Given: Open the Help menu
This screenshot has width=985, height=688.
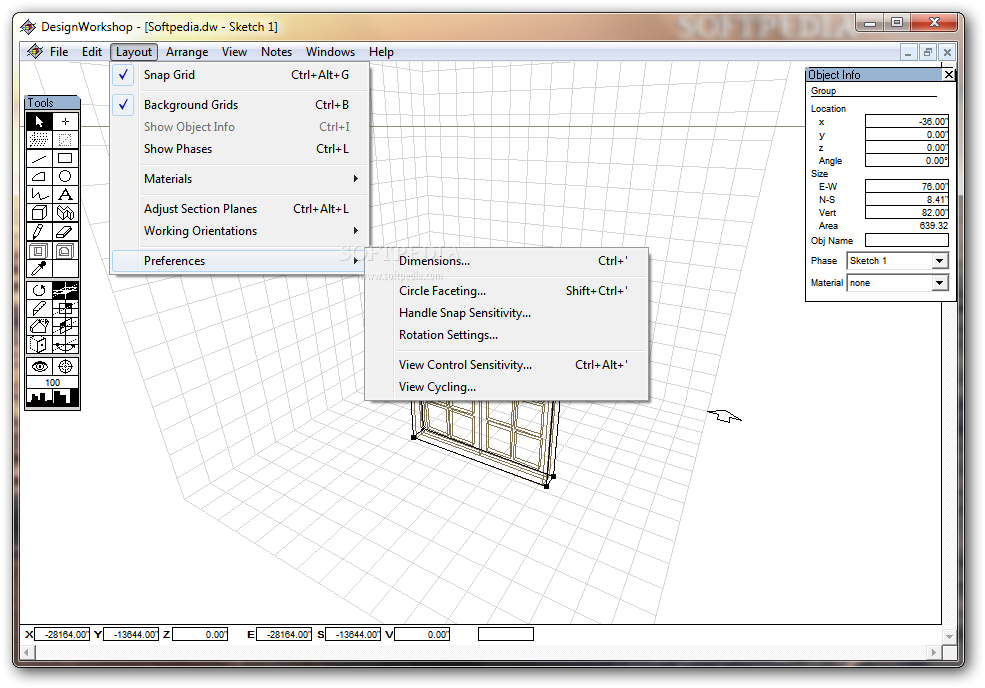Looking at the screenshot, I should point(381,52).
